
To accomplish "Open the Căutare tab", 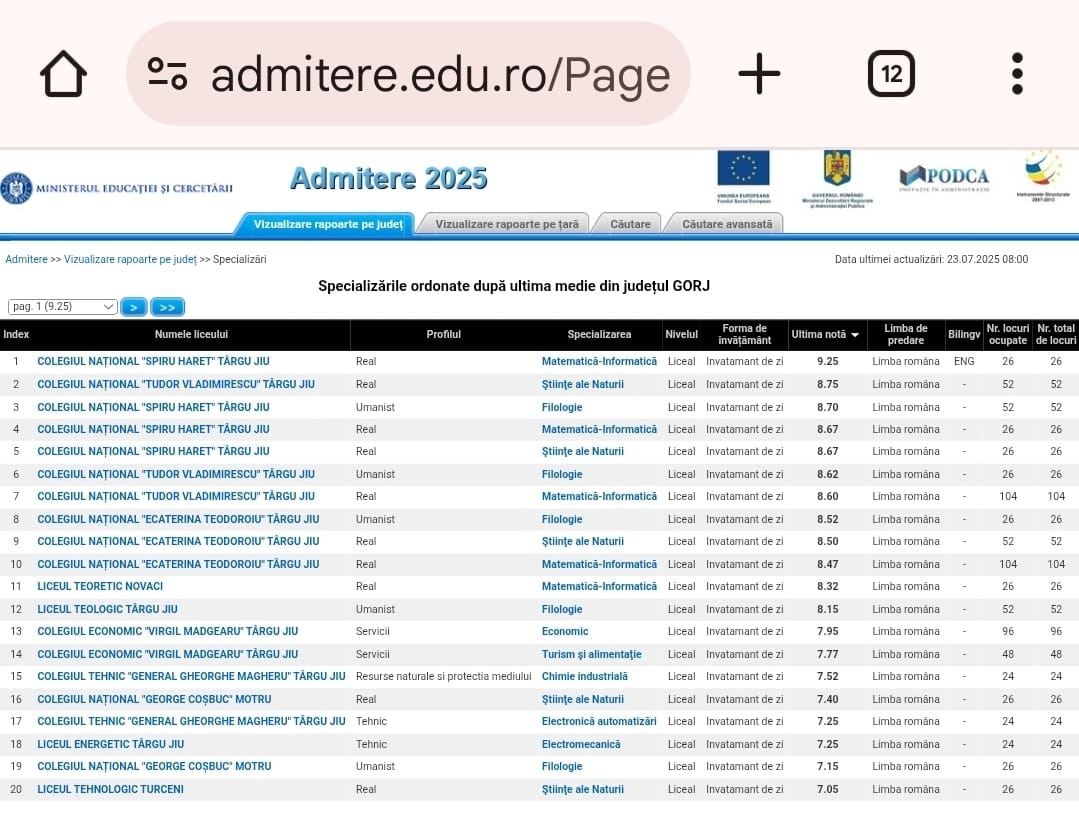I will point(630,224).
